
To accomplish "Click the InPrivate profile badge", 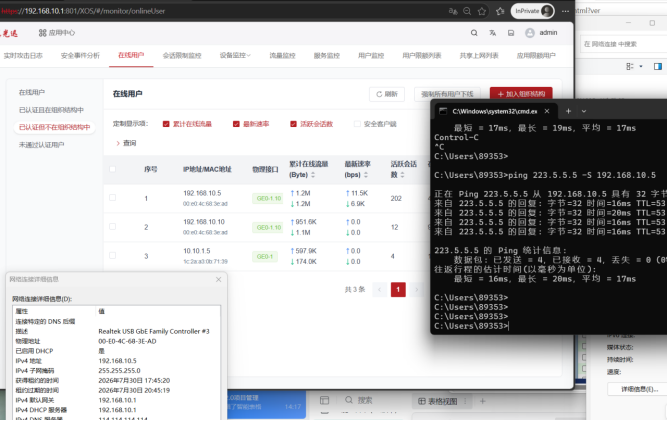I will click(533, 11).
